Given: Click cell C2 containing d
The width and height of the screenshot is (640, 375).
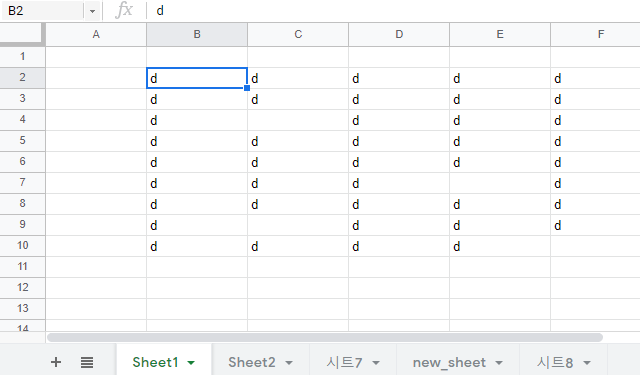Looking at the screenshot, I should tap(298, 78).
